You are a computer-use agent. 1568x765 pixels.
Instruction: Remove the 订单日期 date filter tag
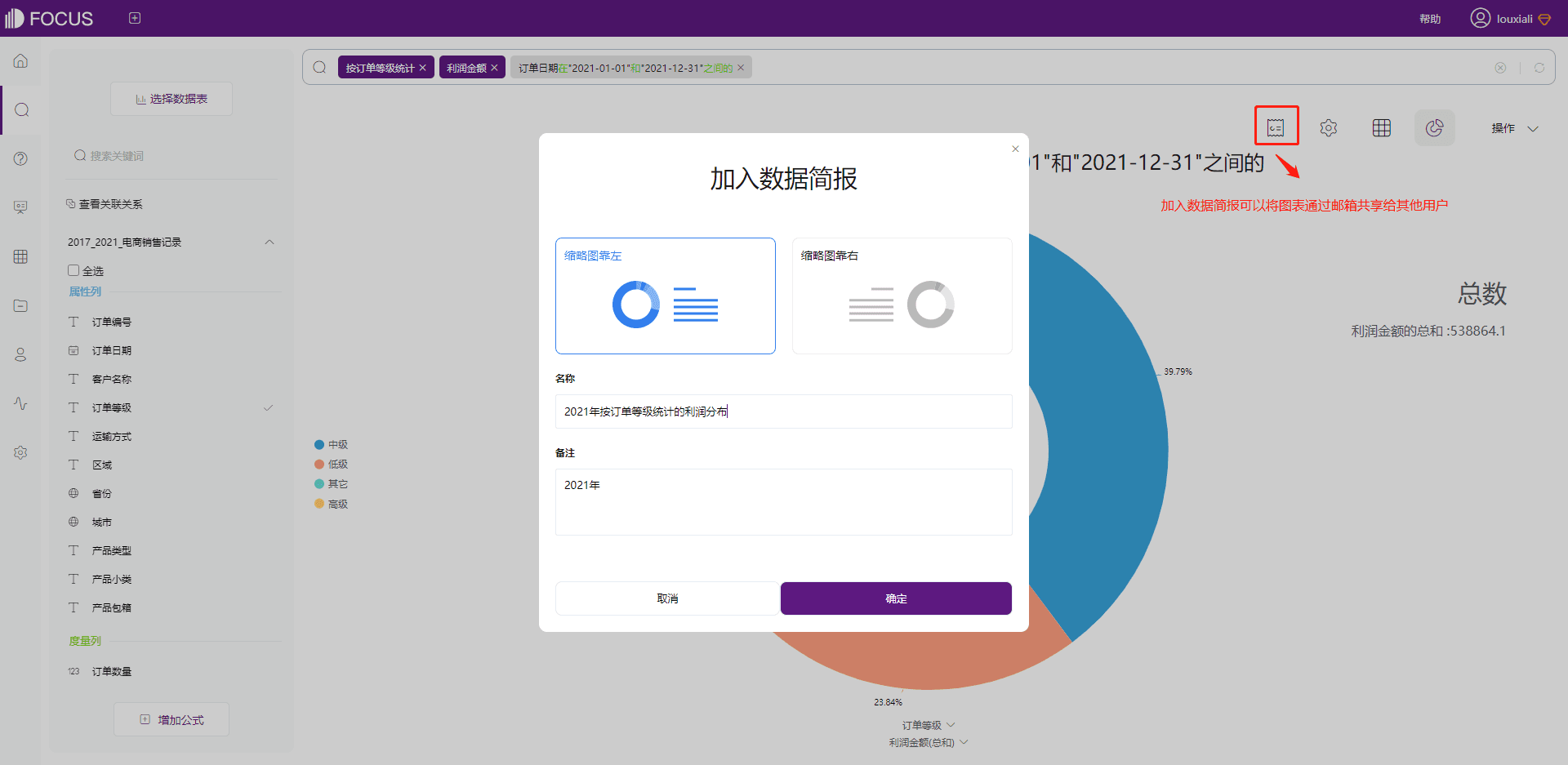[741, 68]
